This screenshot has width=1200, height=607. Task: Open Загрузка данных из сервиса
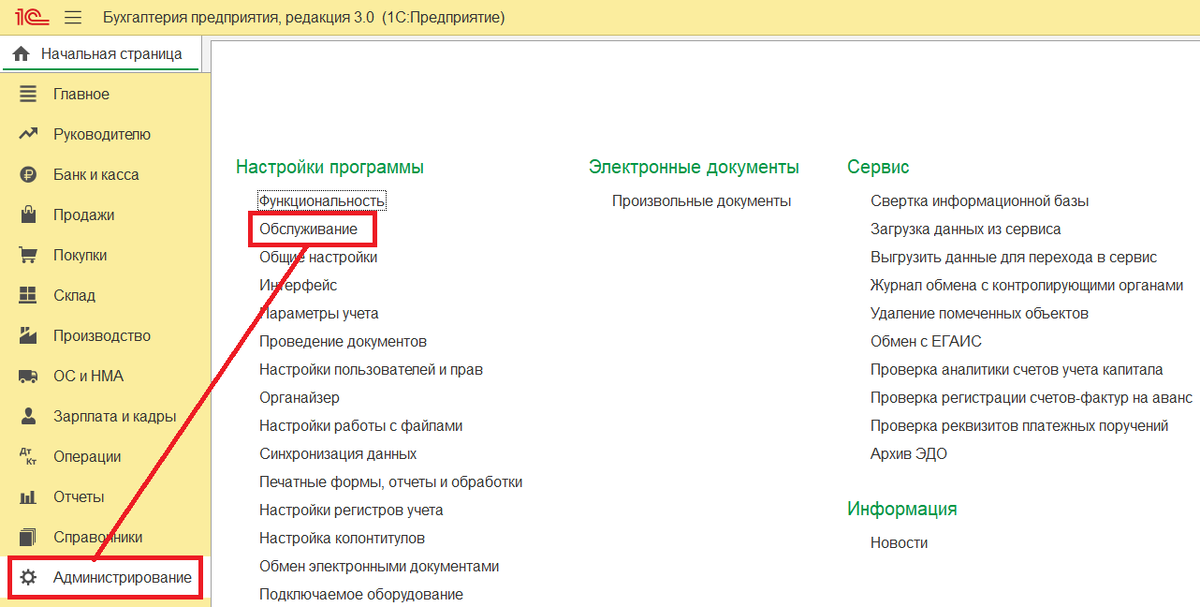966,229
